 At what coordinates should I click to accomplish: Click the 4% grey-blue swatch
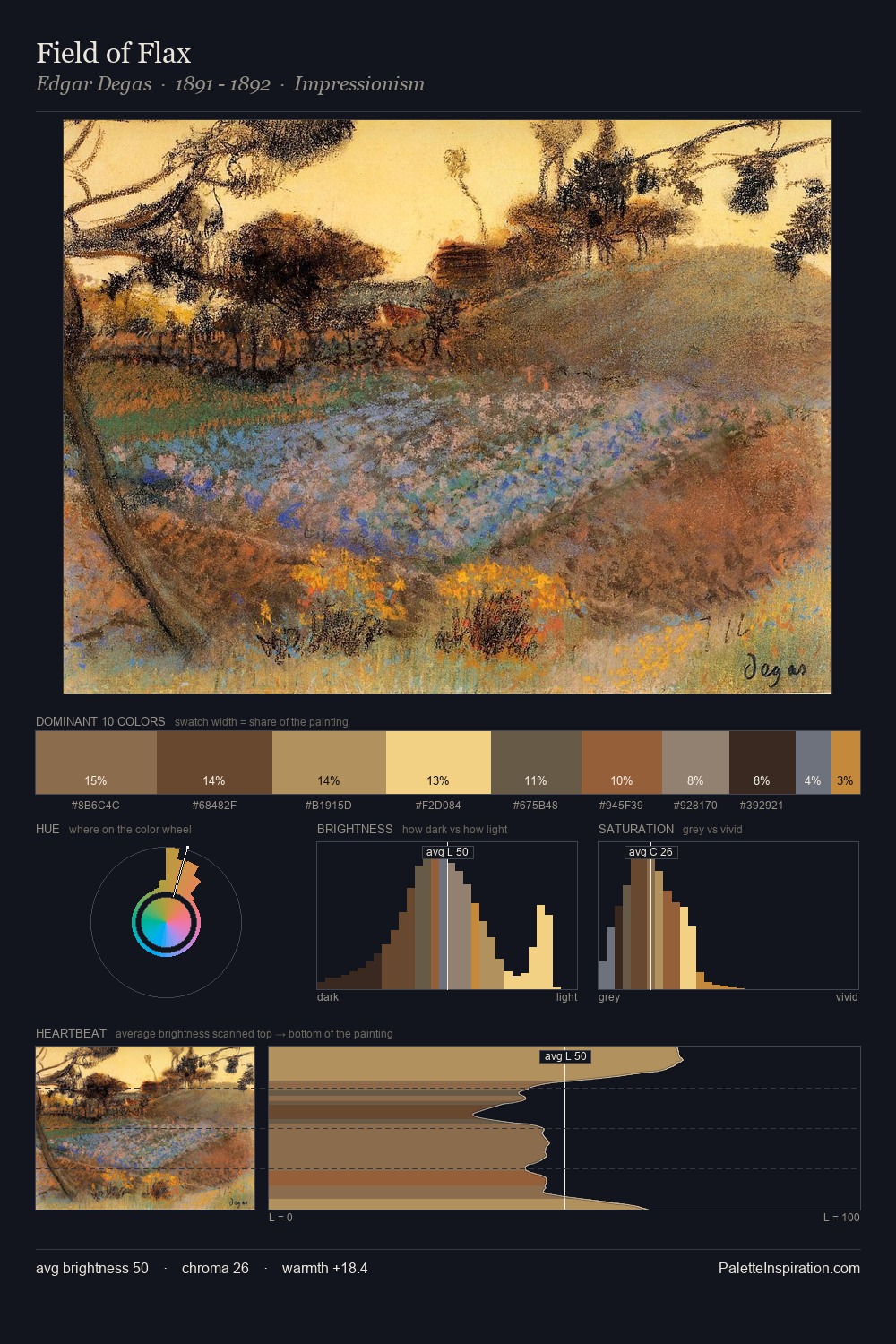pyautogui.click(x=814, y=762)
